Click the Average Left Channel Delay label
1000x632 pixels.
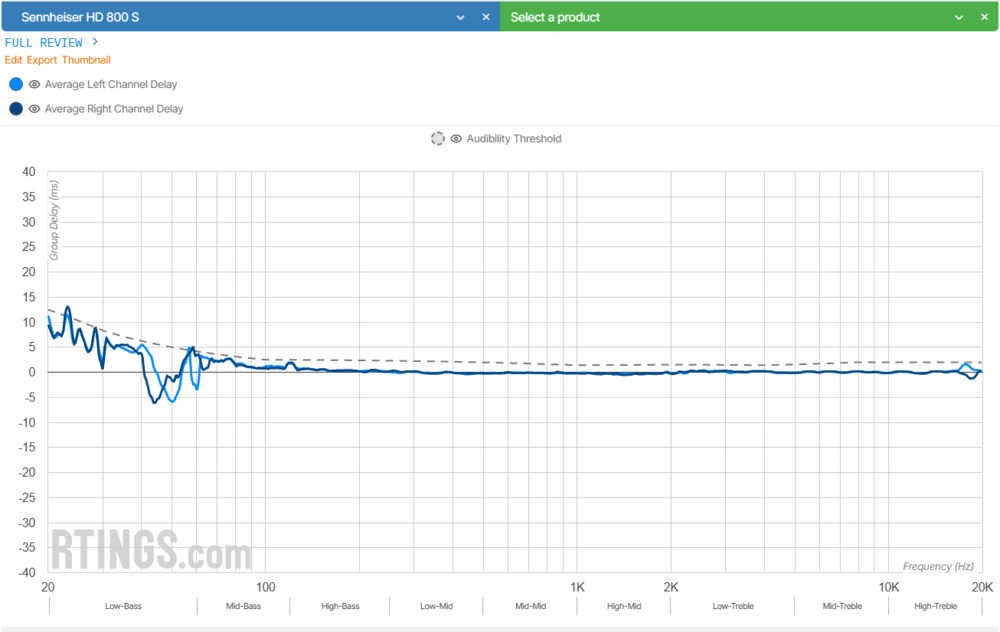point(111,85)
